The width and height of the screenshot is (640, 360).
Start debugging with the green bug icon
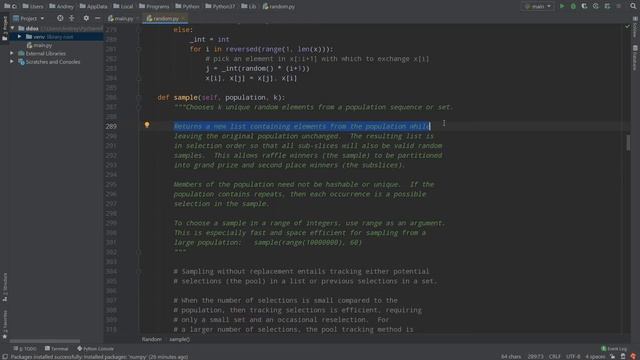(573, 7)
